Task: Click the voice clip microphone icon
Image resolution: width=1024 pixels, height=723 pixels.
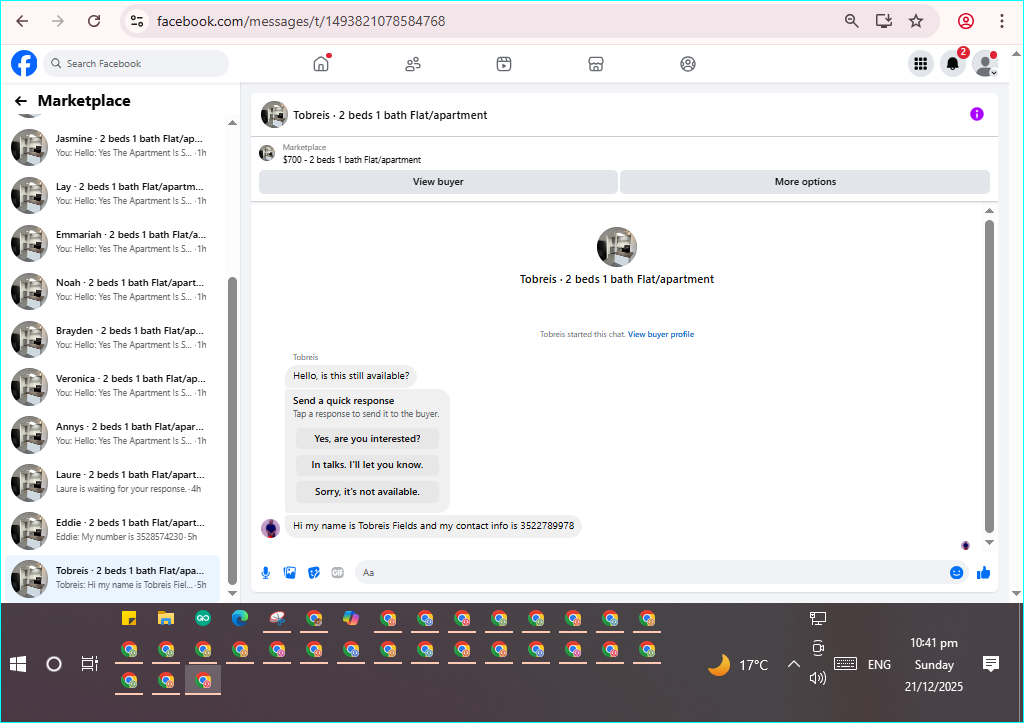Action: tap(266, 573)
